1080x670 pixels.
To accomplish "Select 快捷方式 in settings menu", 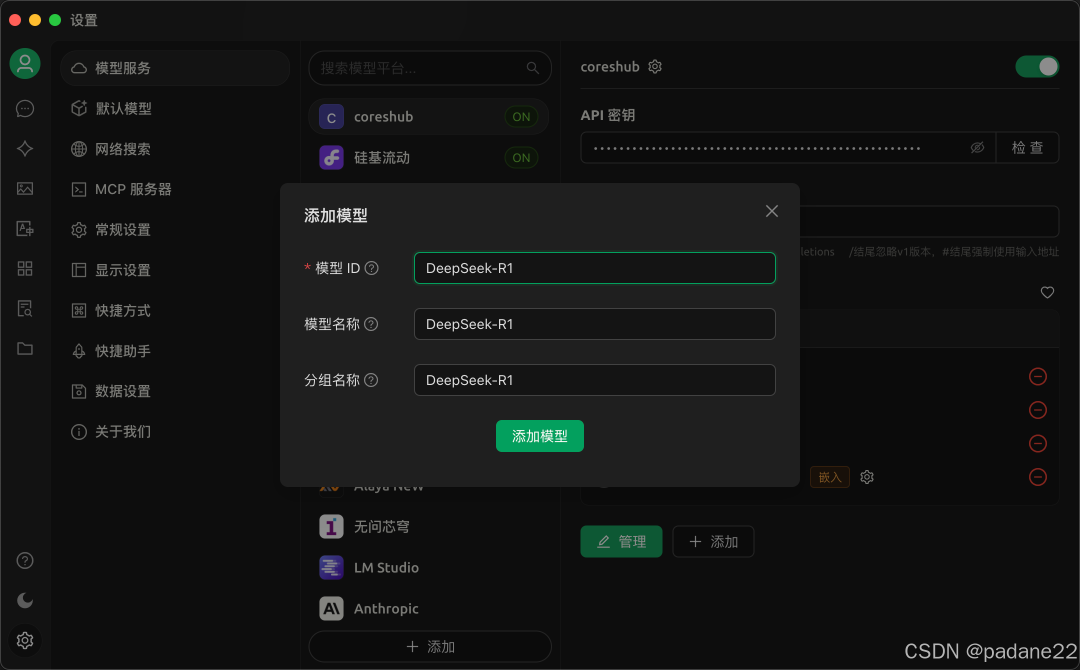I will click(x=175, y=311).
